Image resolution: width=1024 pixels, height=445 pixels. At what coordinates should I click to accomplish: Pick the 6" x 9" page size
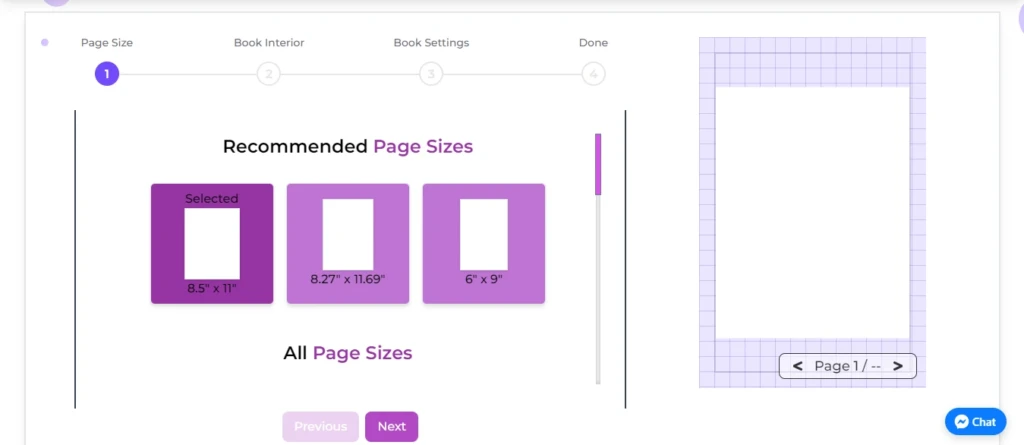484,244
